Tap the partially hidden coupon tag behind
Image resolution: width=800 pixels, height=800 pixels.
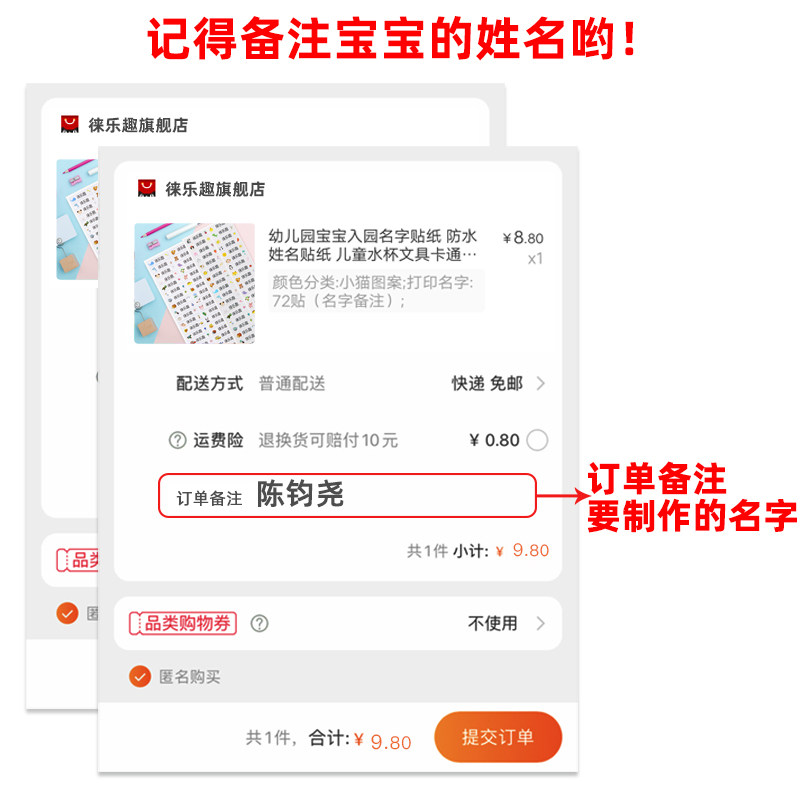tap(77, 560)
